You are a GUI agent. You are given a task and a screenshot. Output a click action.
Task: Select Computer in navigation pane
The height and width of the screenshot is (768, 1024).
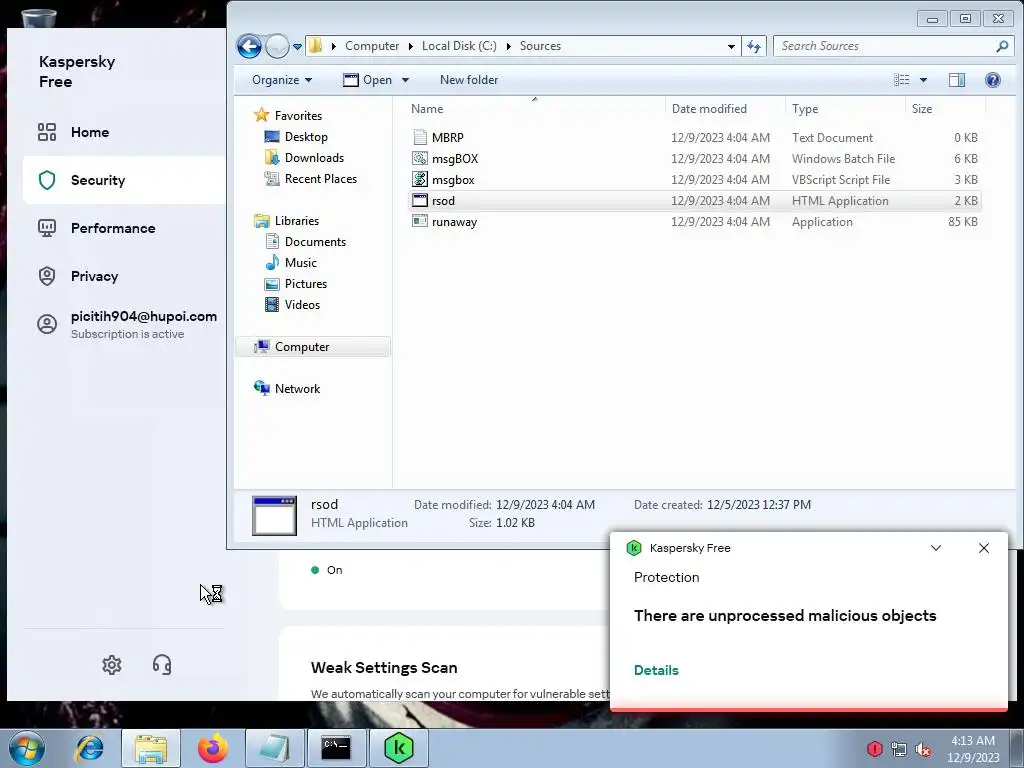point(313,347)
